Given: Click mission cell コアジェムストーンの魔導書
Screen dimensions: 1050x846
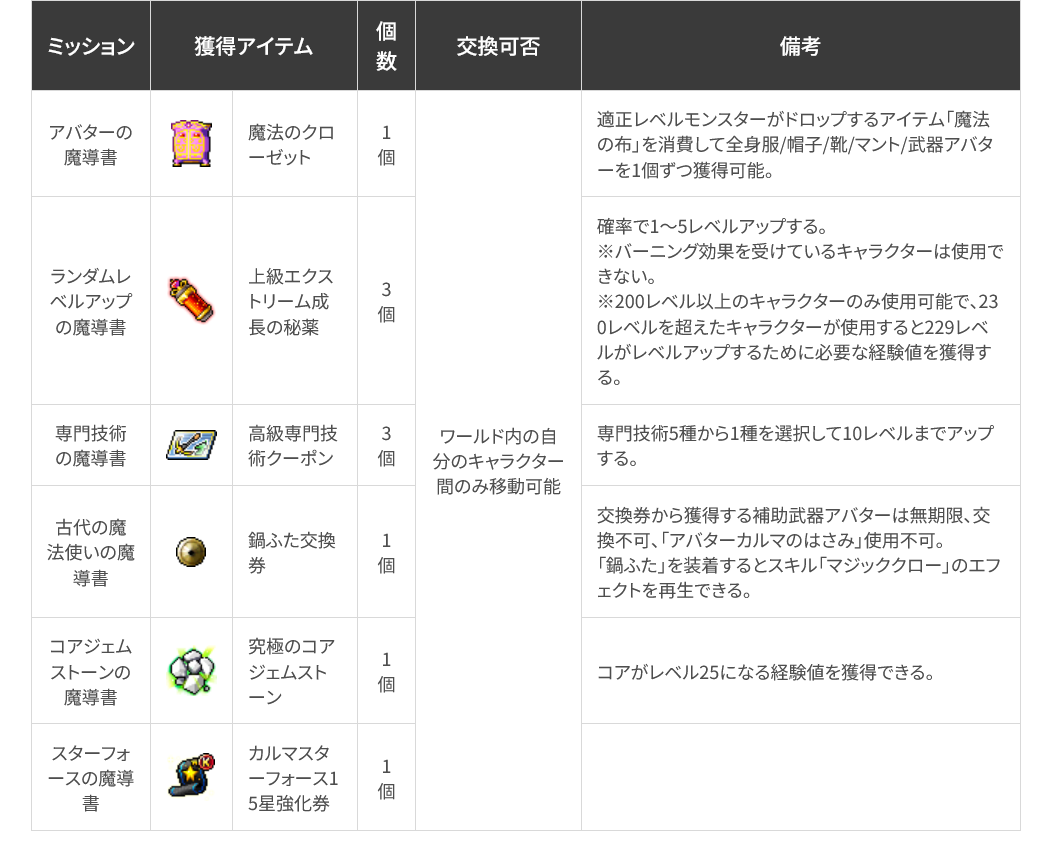Looking at the screenshot, I should click(x=90, y=672).
